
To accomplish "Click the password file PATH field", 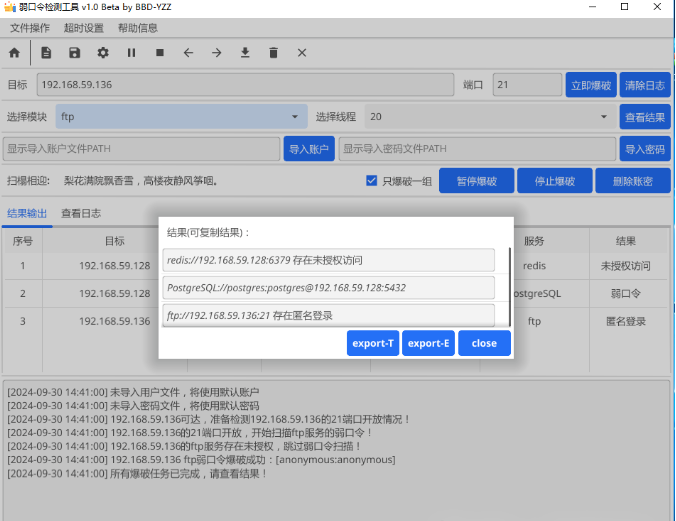I will pos(477,149).
